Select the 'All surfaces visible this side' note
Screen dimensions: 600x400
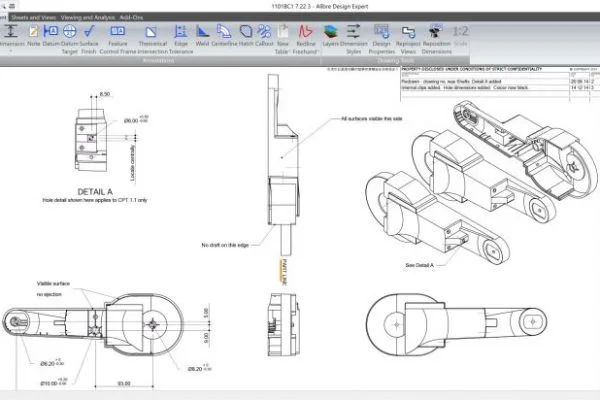pyautogui.click(x=372, y=119)
